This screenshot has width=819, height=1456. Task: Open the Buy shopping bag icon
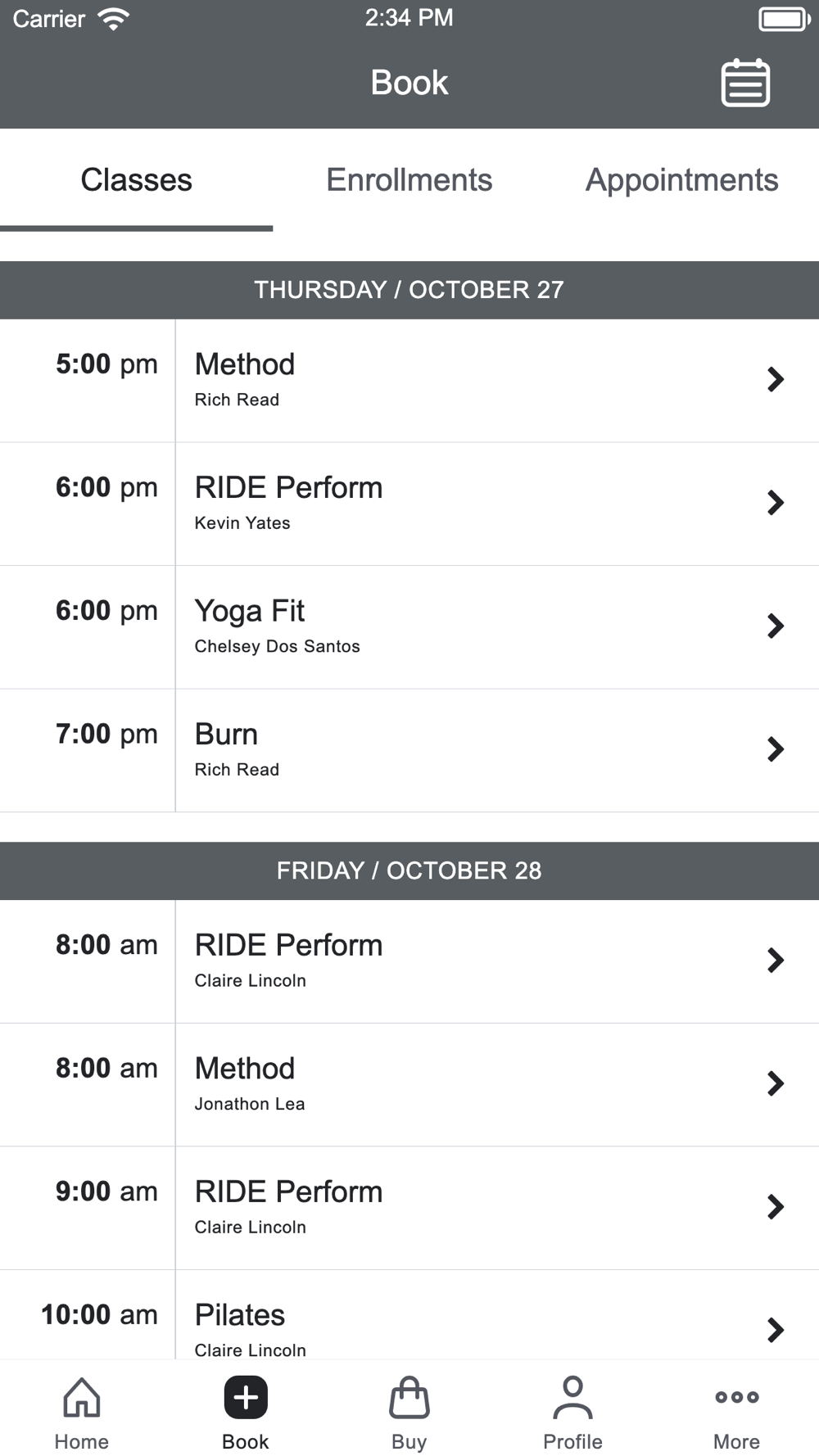click(x=409, y=1397)
